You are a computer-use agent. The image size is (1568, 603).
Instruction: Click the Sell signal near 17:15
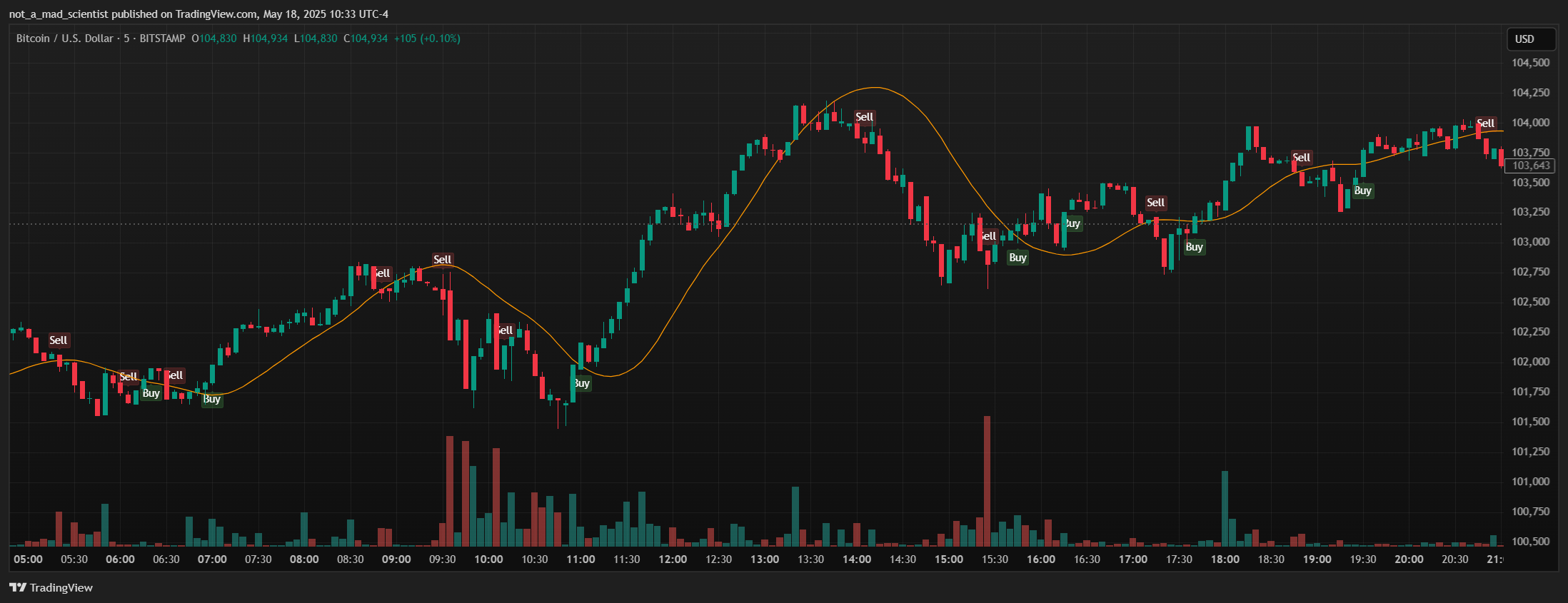[x=1156, y=203]
